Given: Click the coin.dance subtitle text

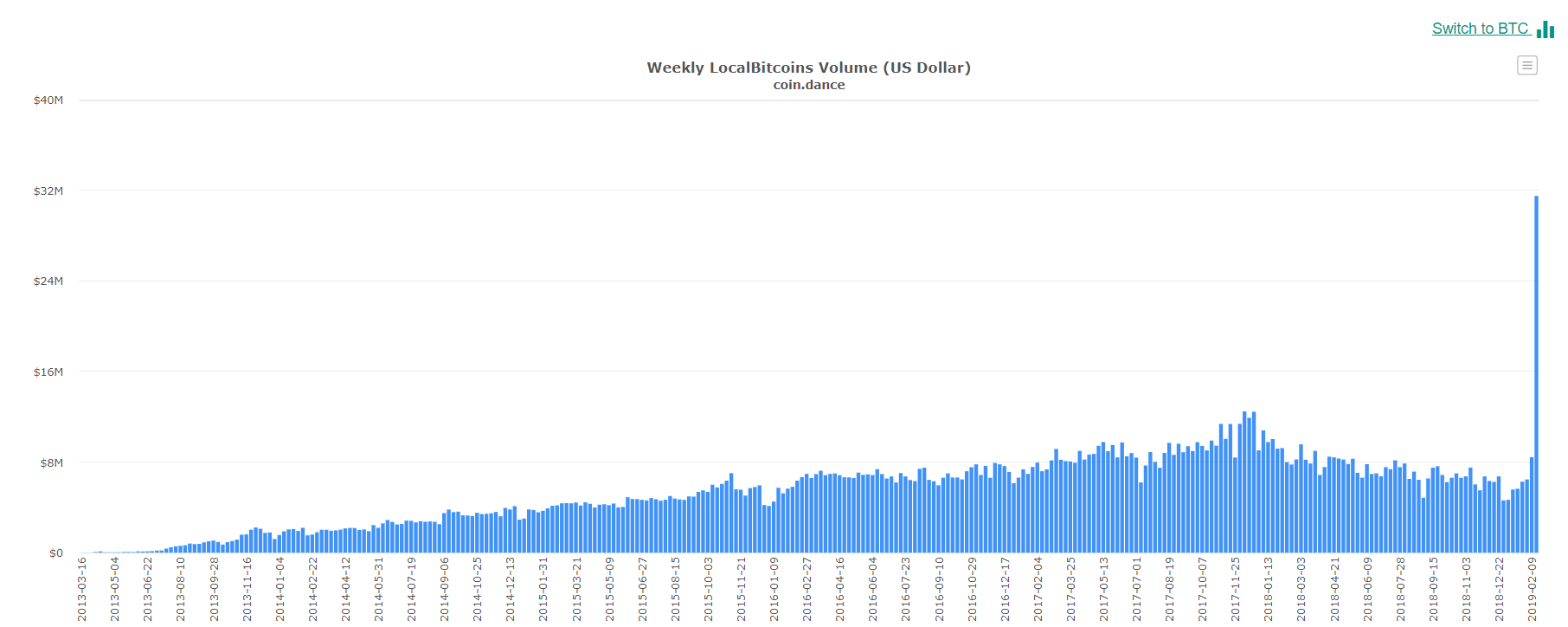Looking at the screenshot, I should click(x=808, y=85).
